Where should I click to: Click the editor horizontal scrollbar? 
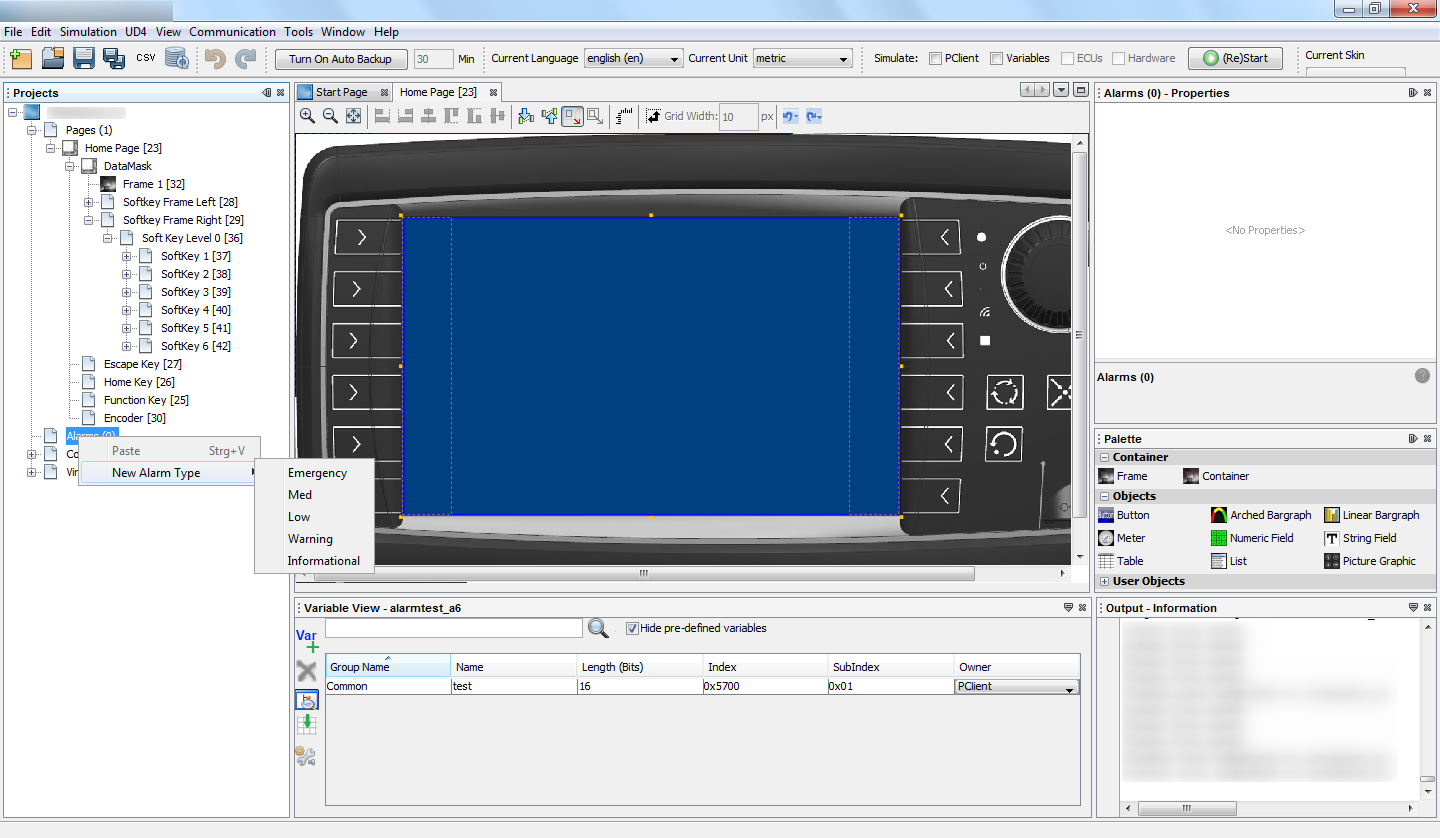tap(643, 574)
